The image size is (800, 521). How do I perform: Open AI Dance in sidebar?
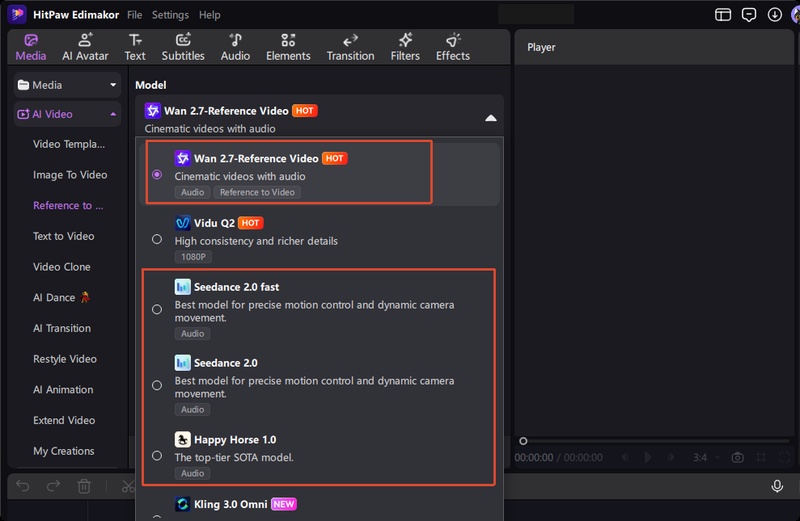(61, 297)
